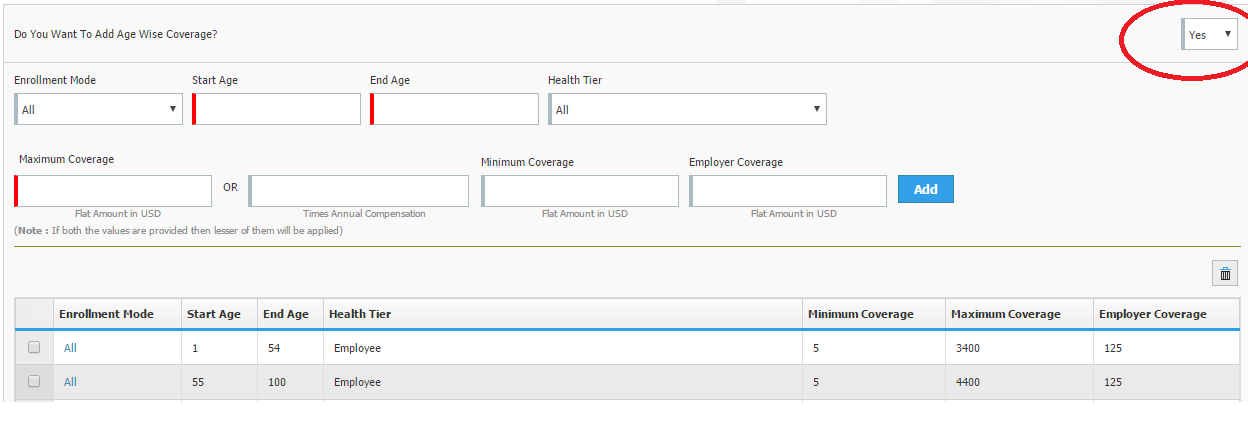Click the Employer Coverage input field
Screen dimensions: 1248x426
(788, 191)
